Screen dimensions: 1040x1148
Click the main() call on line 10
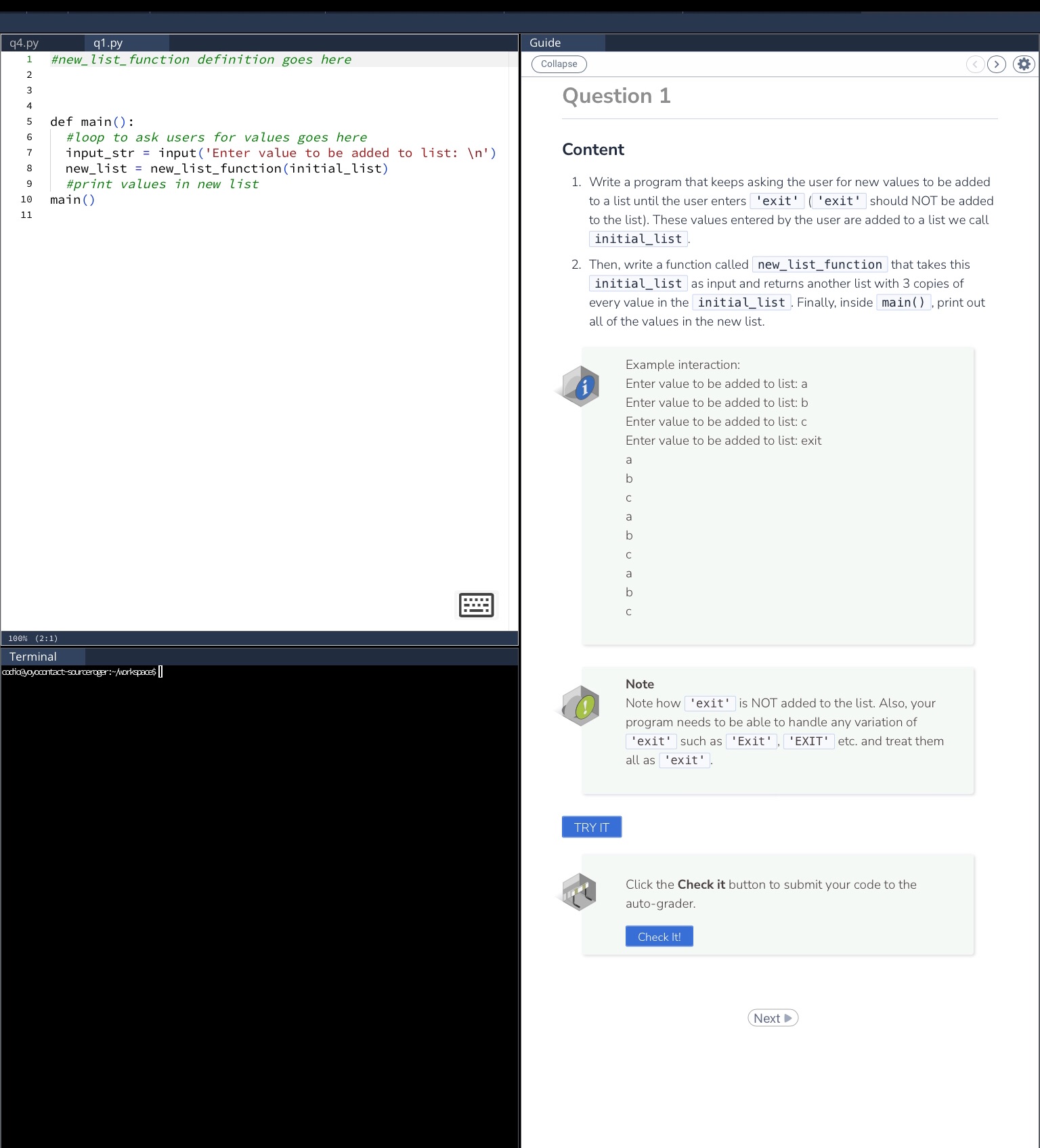pos(72,200)
